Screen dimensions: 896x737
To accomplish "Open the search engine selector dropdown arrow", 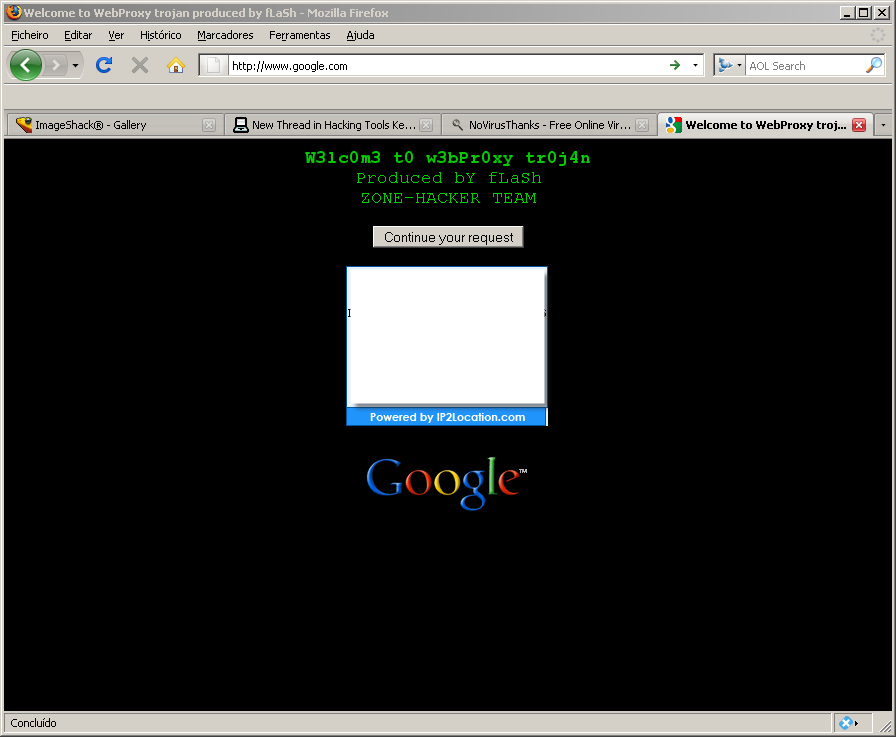I will pyautogui.click(x=739, y=65).
